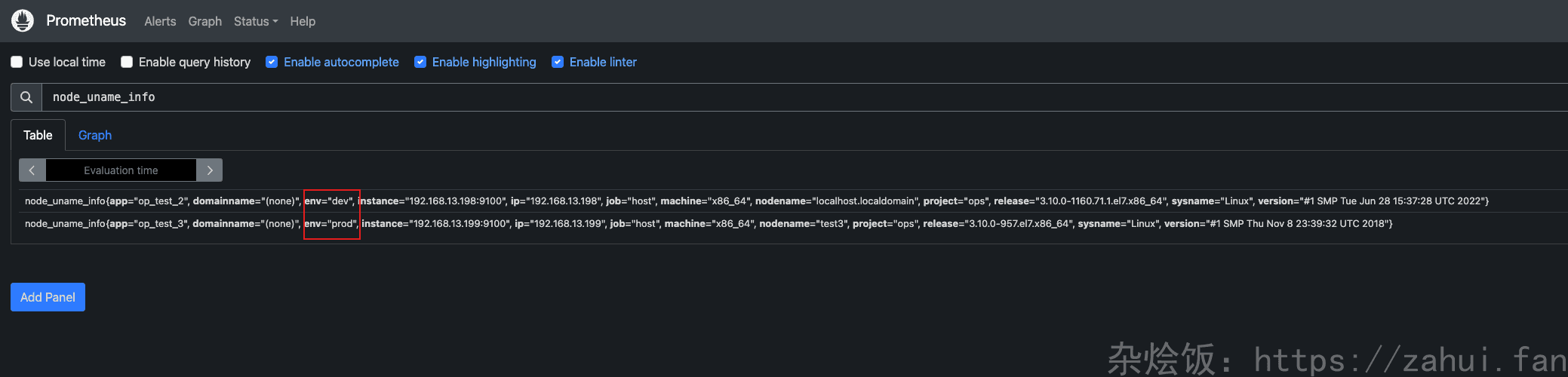Open the Alerts page from navbar
This screenshot has width=1568, height=377.
(160, 21)
